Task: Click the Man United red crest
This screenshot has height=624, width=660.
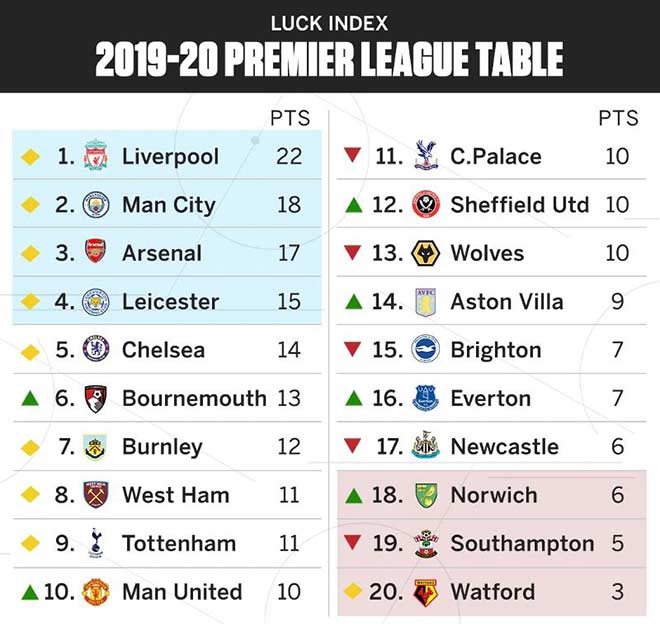Action: pos(96,592)
